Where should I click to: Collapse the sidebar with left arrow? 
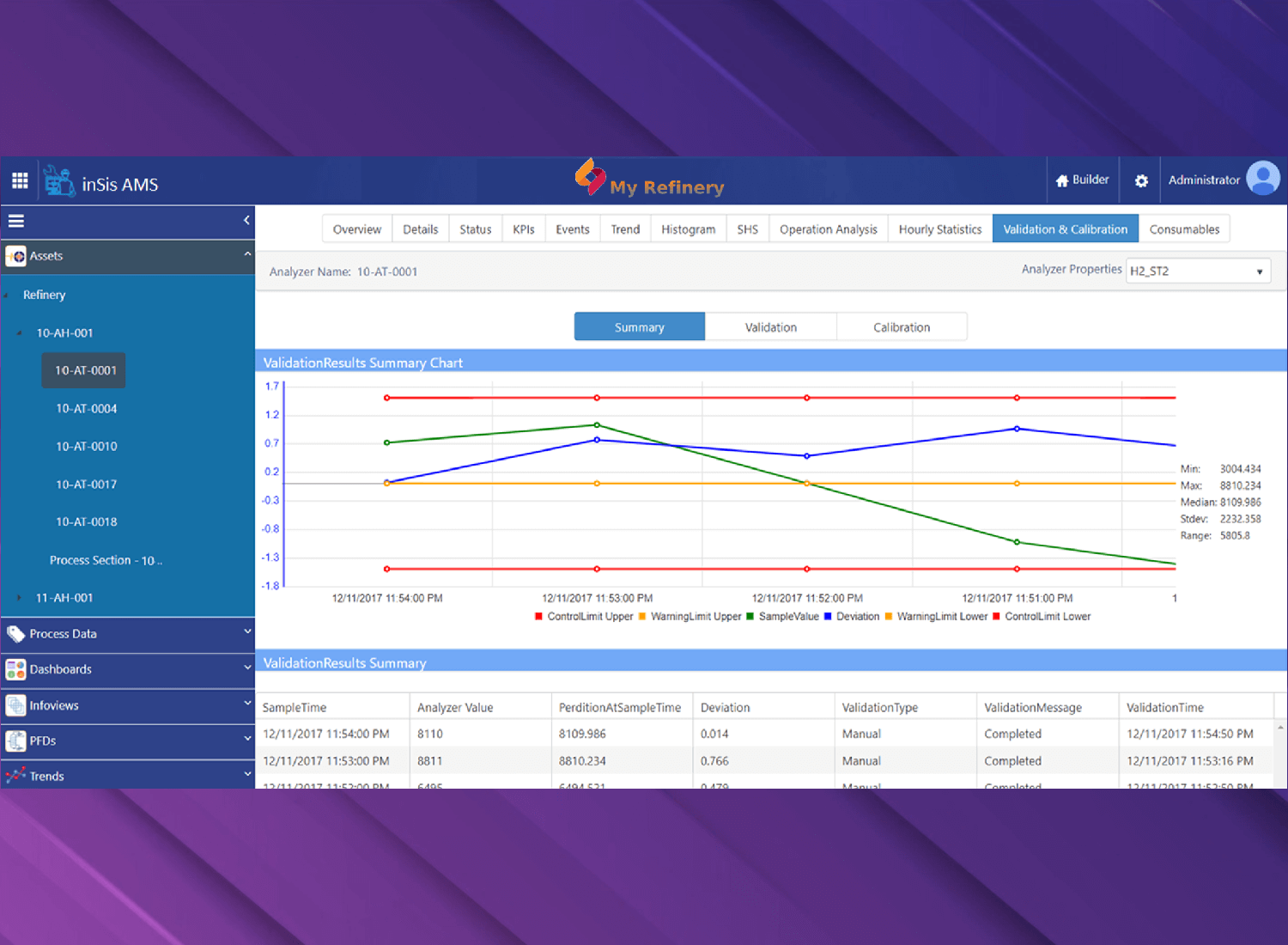tap(246, 221)
